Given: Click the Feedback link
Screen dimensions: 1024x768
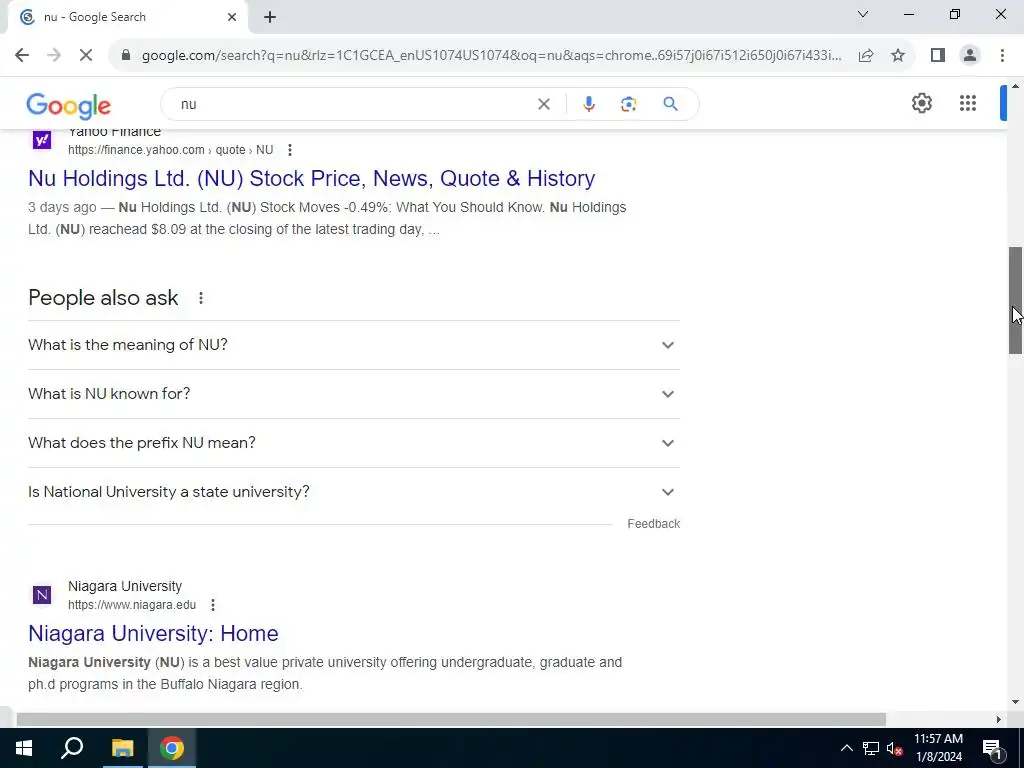Looking at the screenshot, I should click(x=653, y=524).
